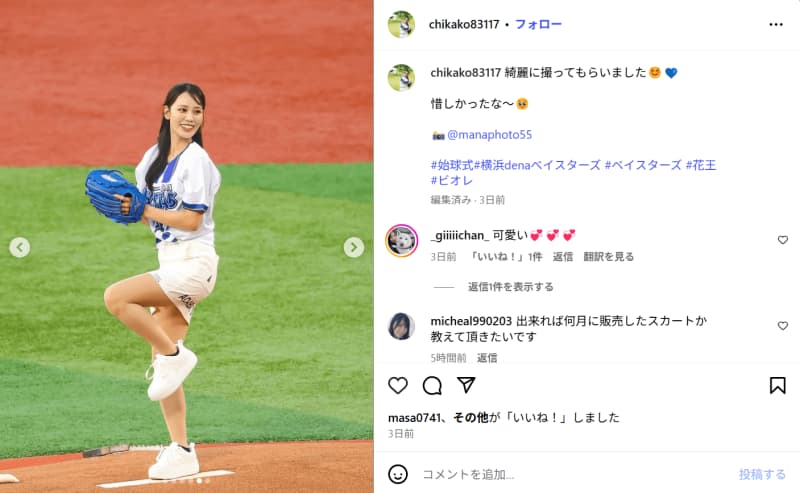Expand the 返信1件を表示する replies

[x=511, y=287]
